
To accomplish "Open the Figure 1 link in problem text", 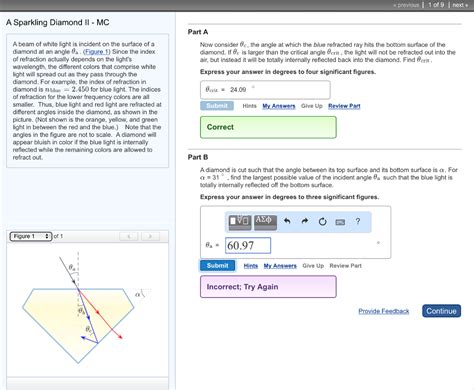I will (x=96, y=52).
